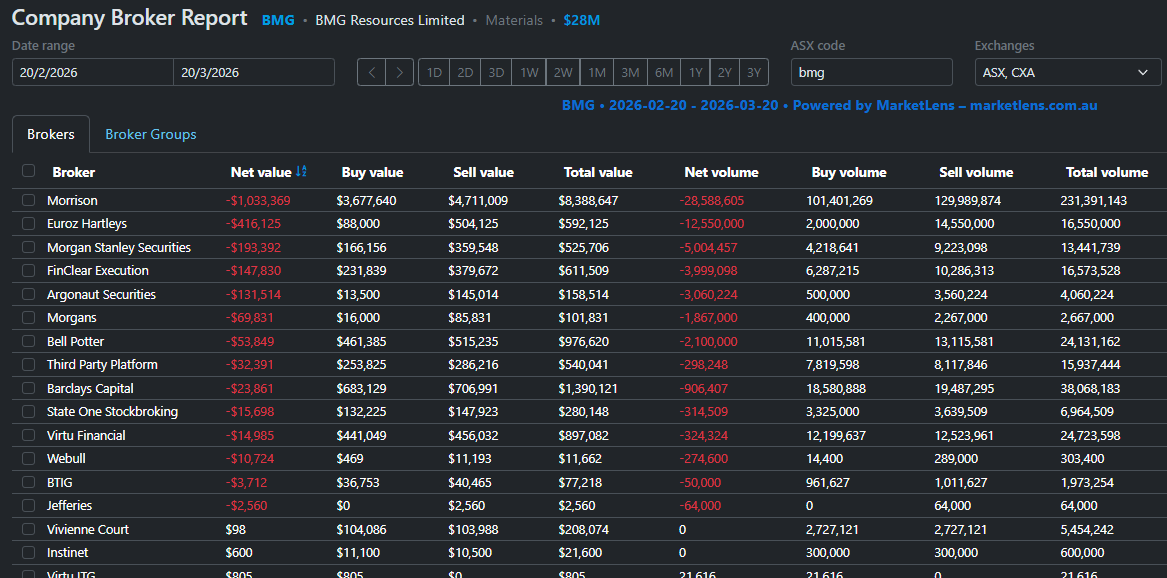Sort by the Buy value column

372,173
